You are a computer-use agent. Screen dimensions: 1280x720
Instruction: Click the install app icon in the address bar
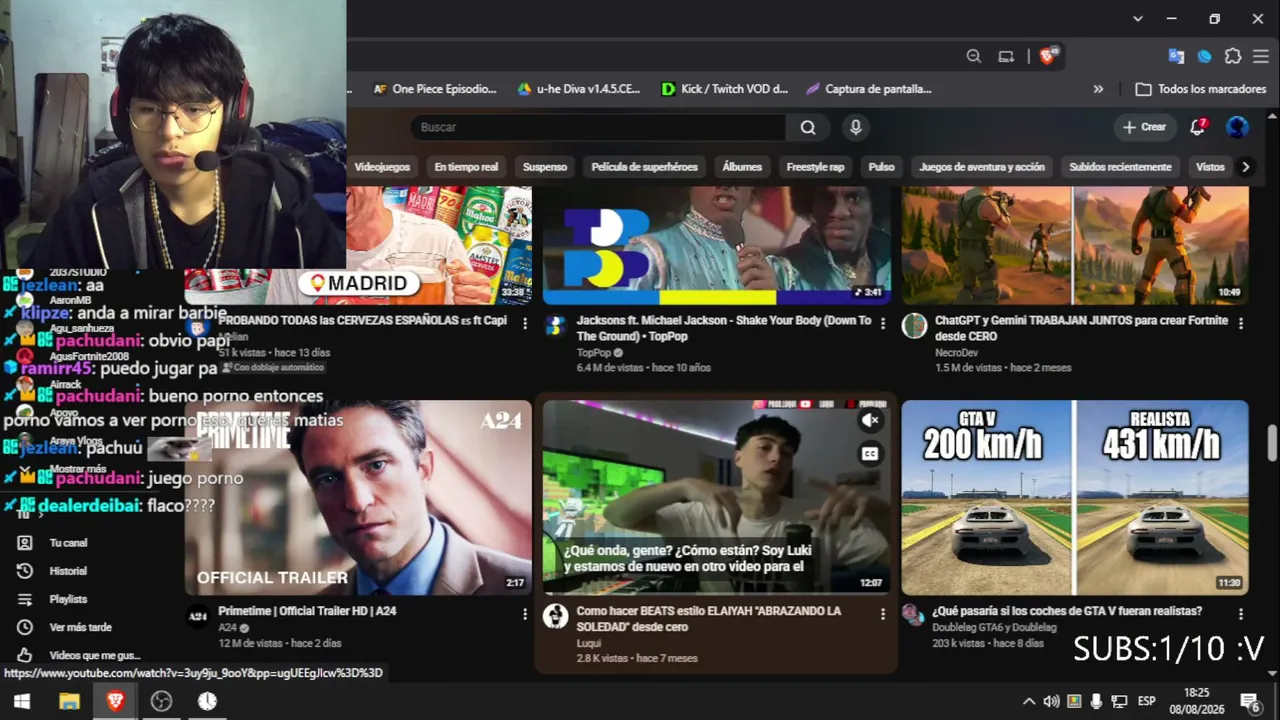1006,57
